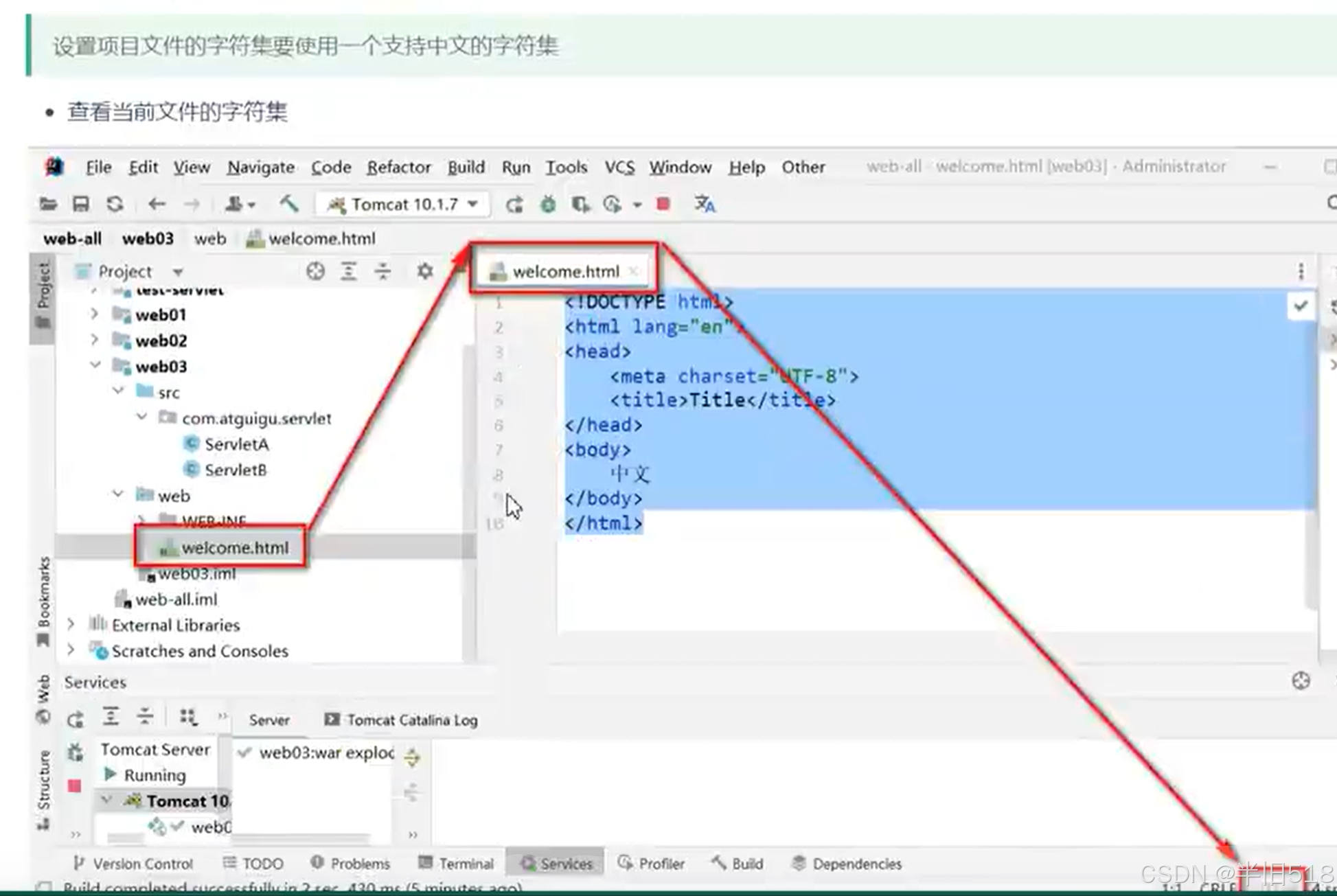Open the Profiler tool window

(x=652, y=863)
